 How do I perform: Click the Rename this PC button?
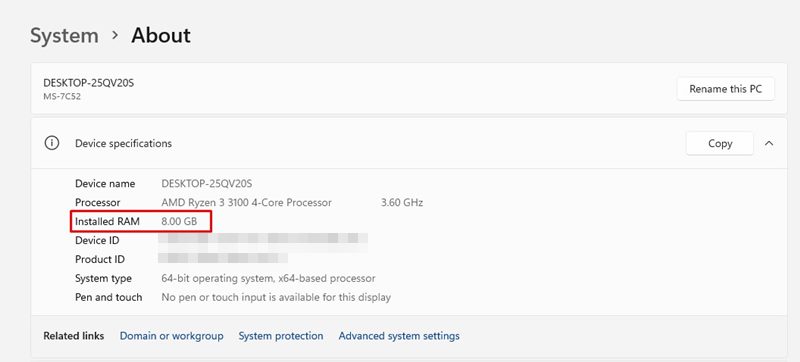[726, 89]
